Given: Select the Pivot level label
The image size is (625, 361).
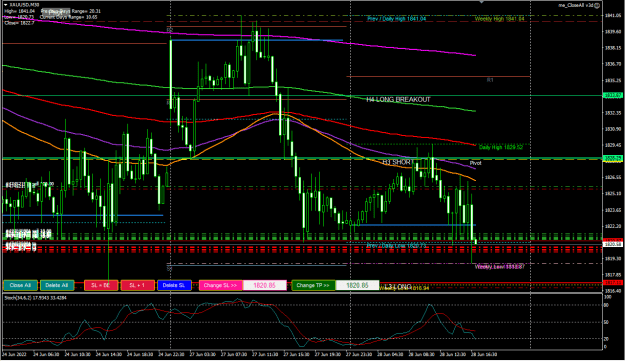Looking at the screenshot, I should pos(475,163).
